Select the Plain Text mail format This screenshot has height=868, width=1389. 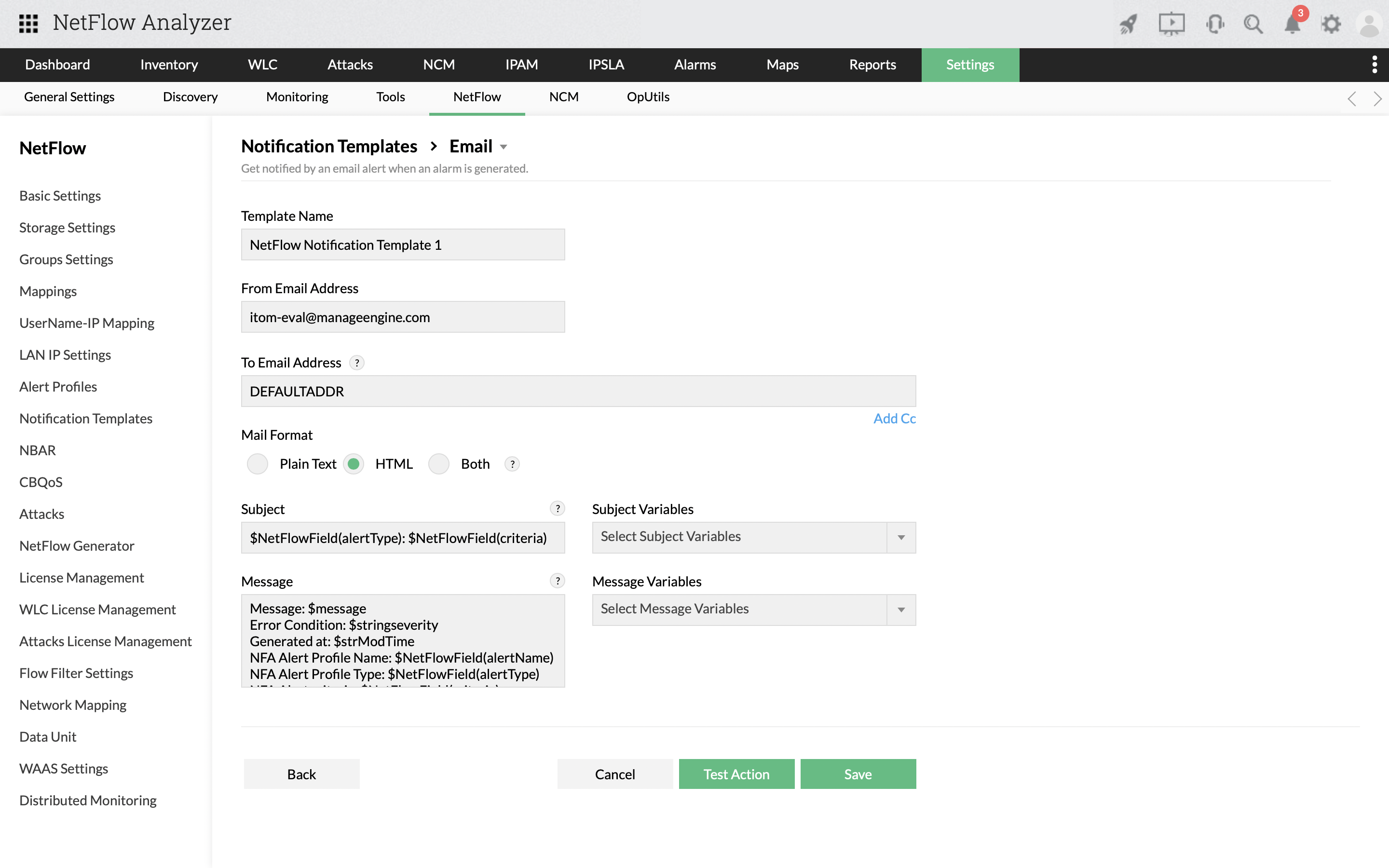point(258,464)
